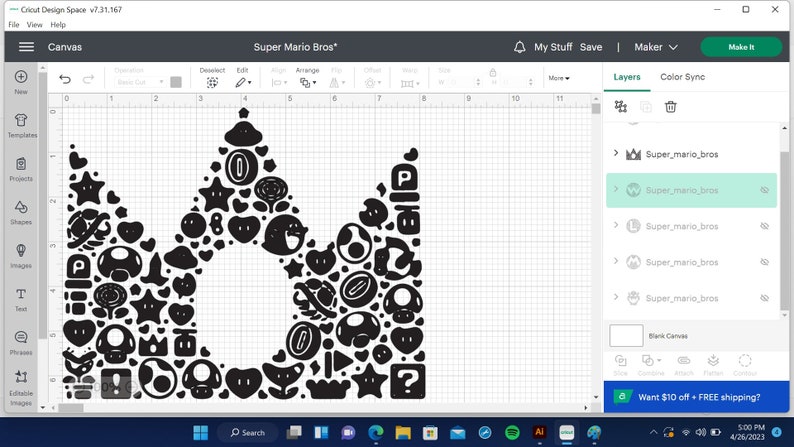
Task: Click the size lock icon
Action: 493,72
